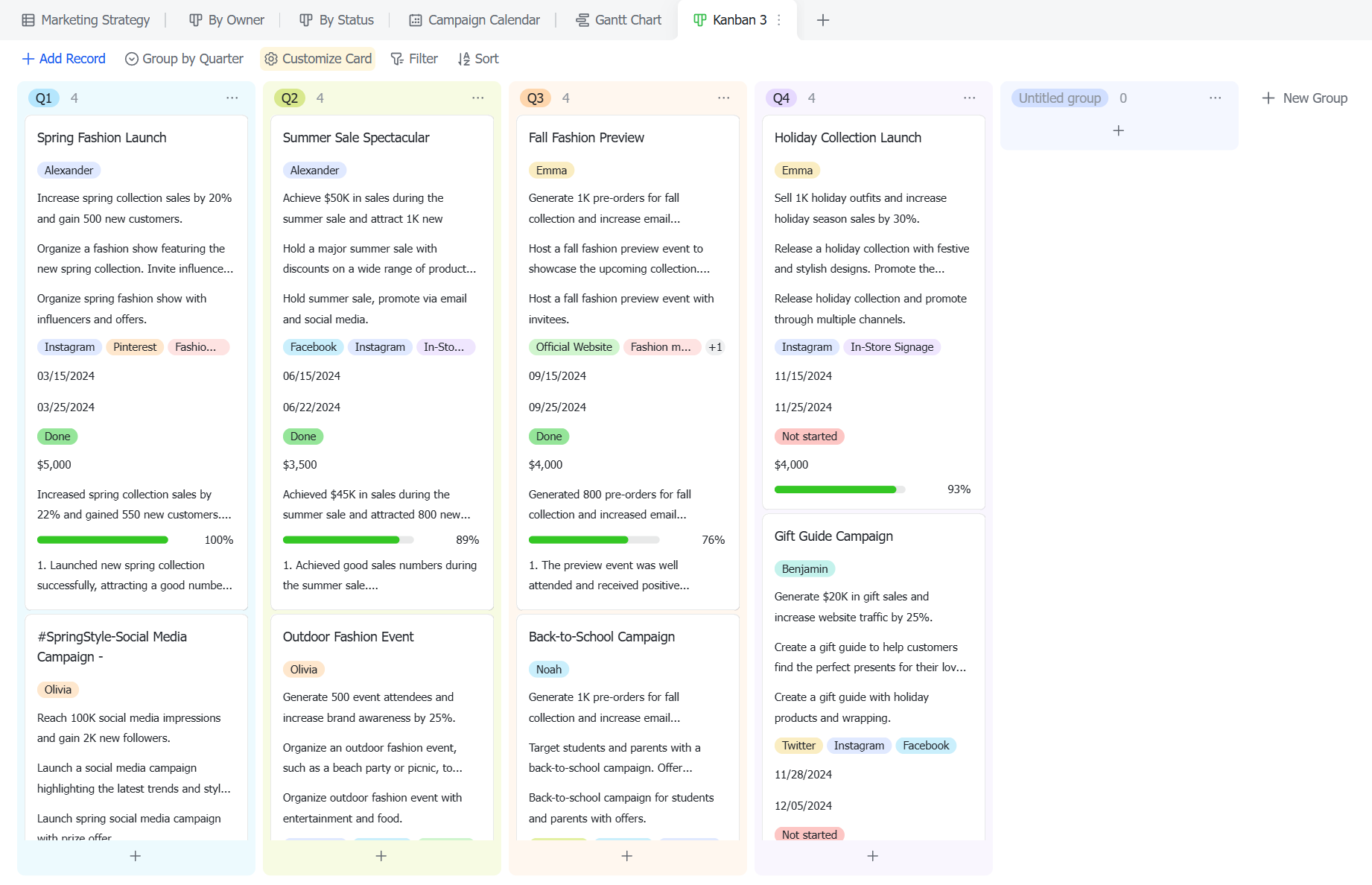Create a New Group column
This screenshot has width=1372, height=885.
coord(1305,98)
